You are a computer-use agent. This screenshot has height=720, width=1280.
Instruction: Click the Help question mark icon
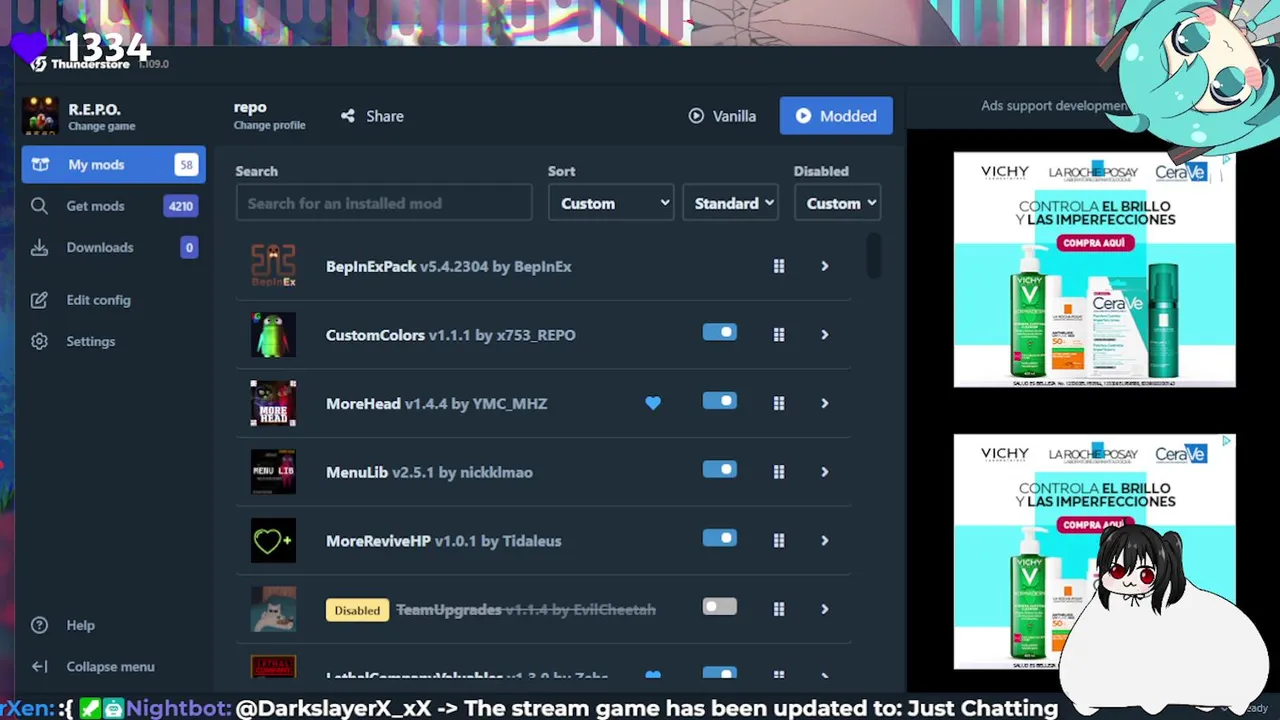pos(39,625)
